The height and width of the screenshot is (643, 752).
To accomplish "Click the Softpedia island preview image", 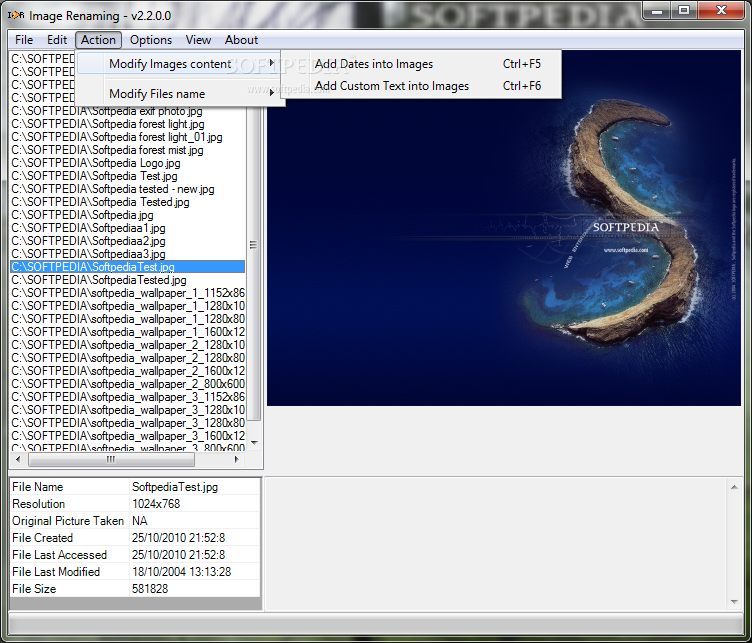I will [x=504, y=228].
